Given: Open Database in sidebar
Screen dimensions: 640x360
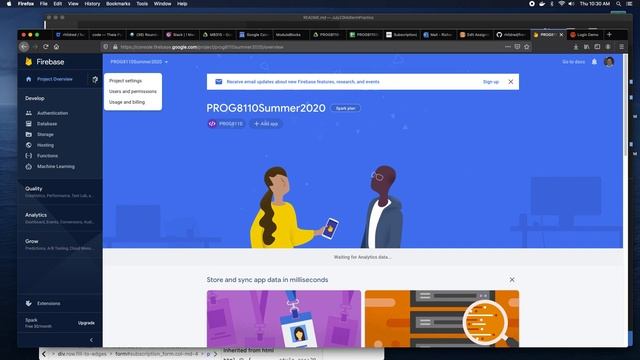Looking at the screenshot, I should (x=47, y=124).
